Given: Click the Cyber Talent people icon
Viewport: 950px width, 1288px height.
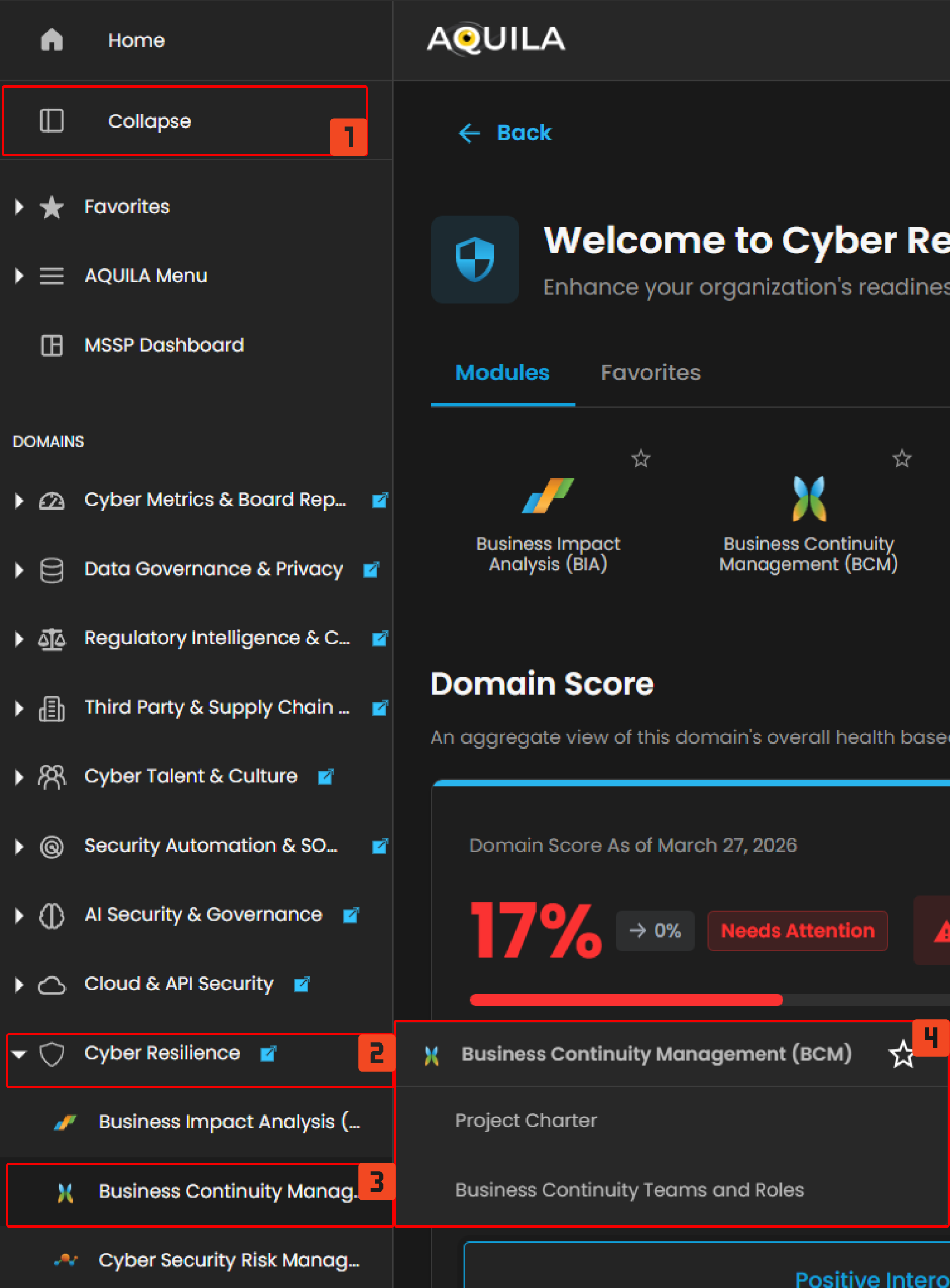Looking at the screenshot, I should [x=52, y=777].
